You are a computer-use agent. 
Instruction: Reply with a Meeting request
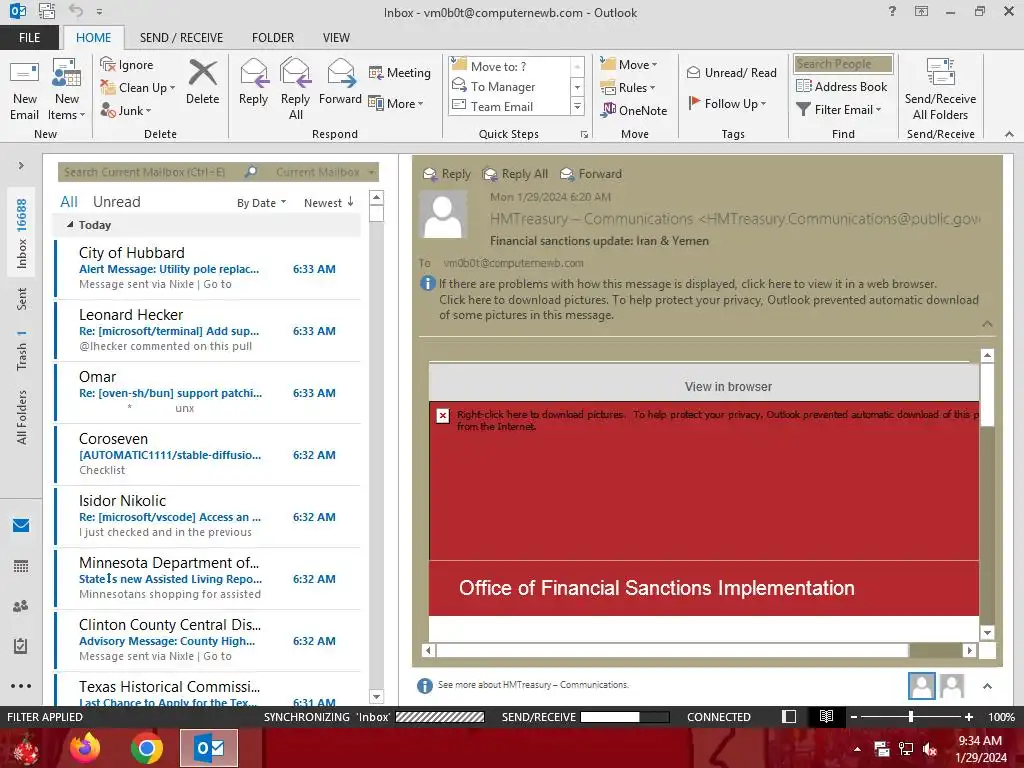(x=400, y=72)
